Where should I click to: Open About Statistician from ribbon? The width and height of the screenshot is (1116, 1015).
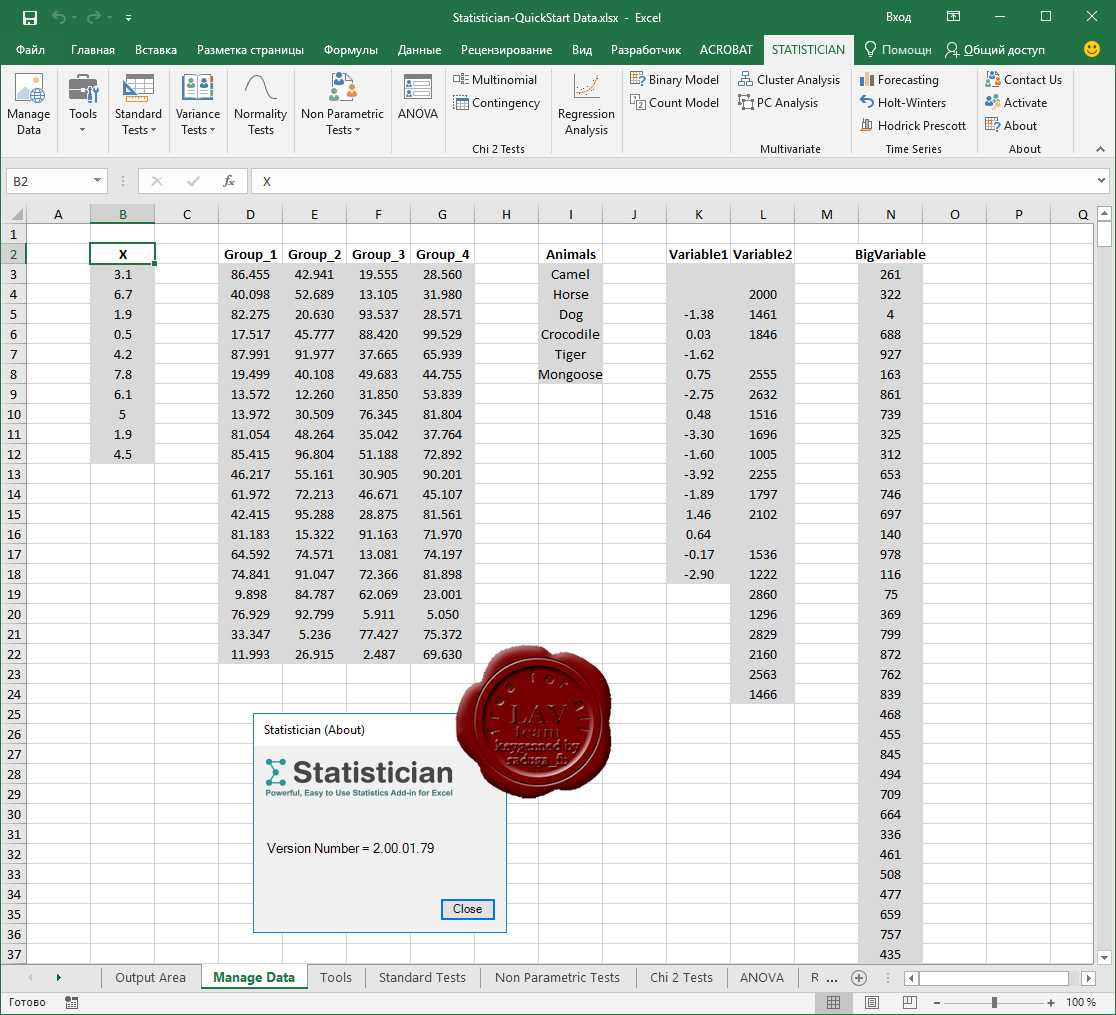(x=1011, y=125)
